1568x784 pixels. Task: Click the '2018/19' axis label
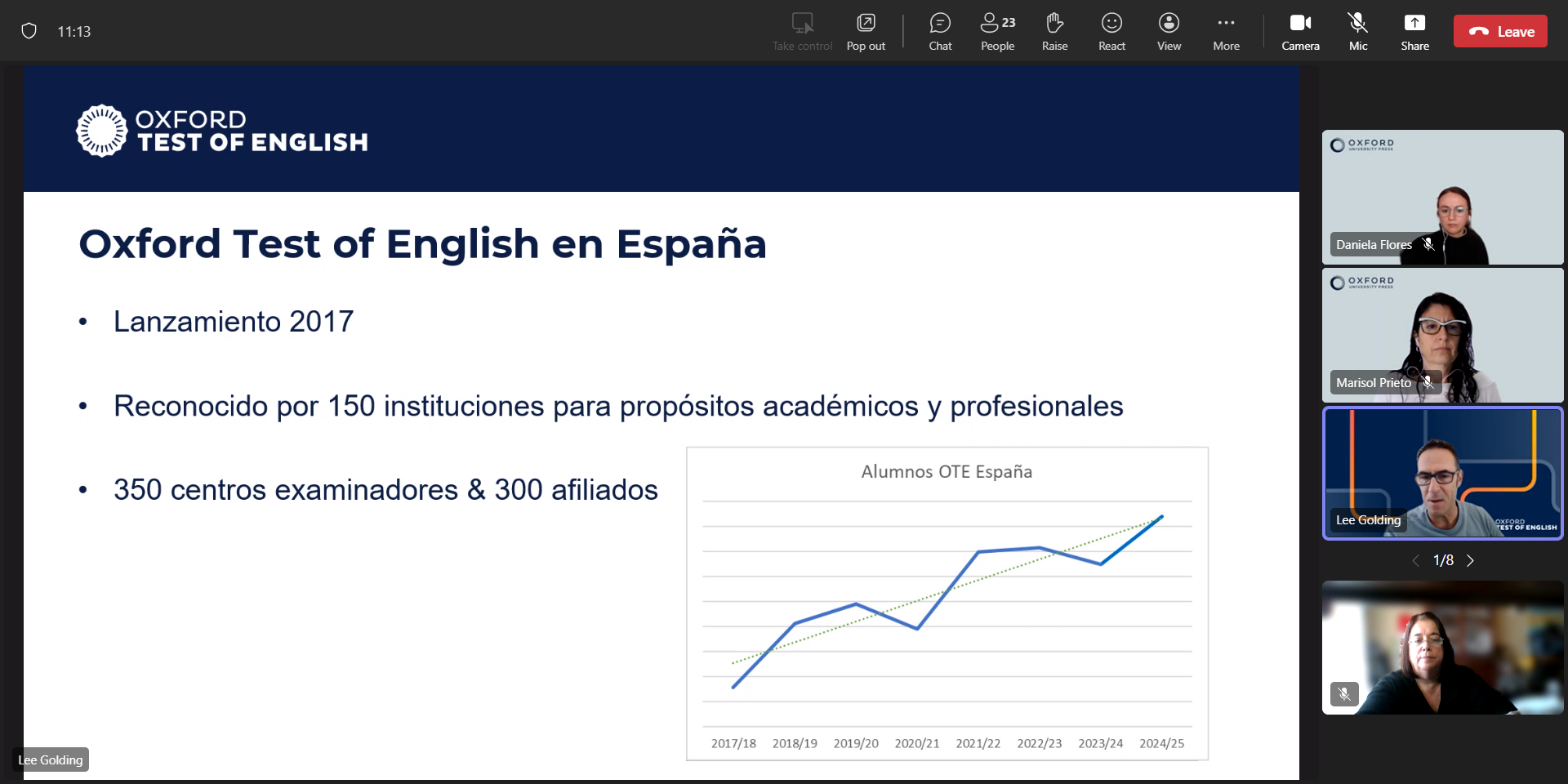point(795,743)
